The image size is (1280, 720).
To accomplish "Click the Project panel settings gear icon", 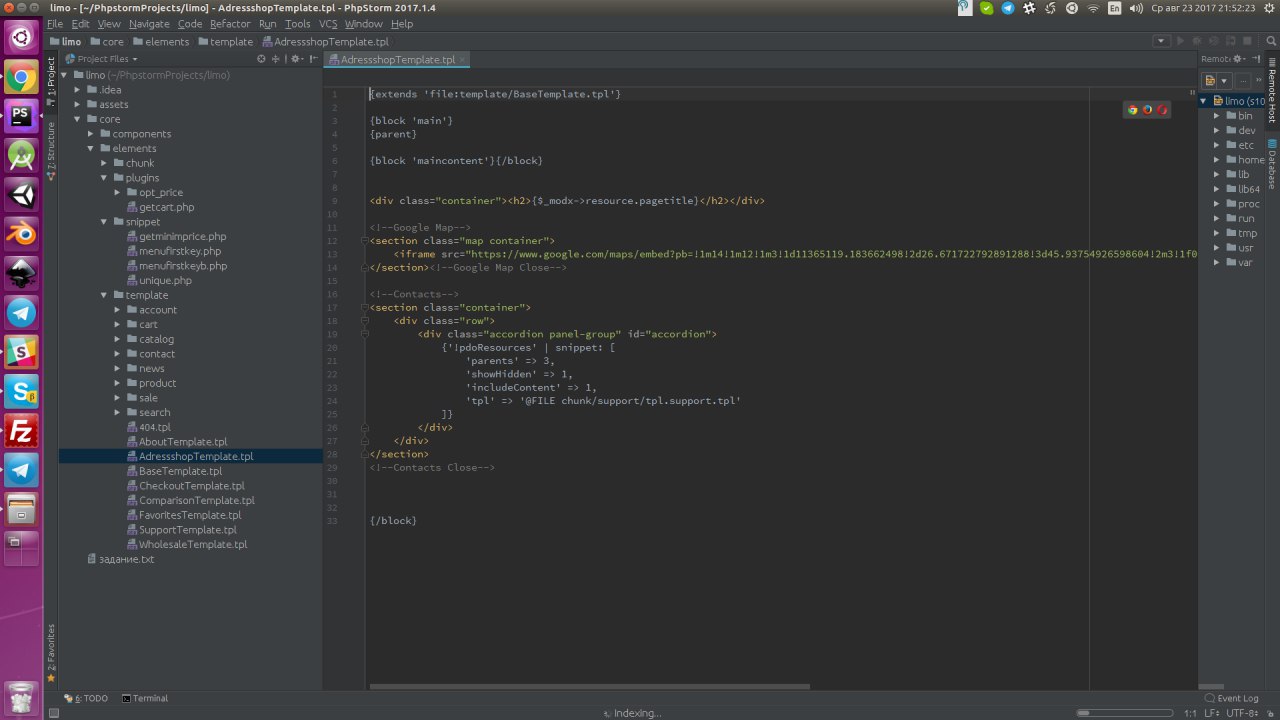I will tap(296, 59).
